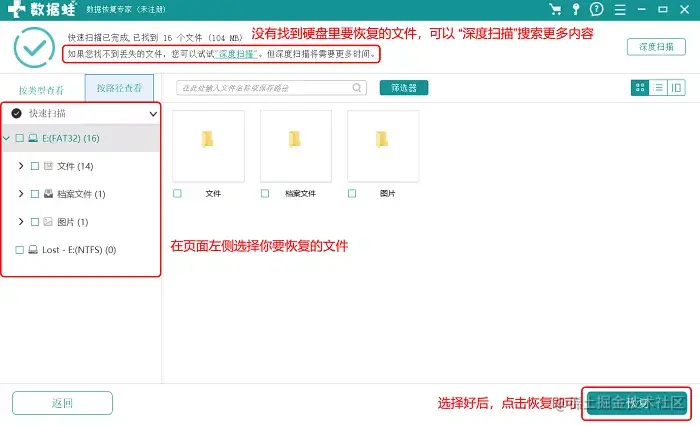This screenshot has width=700, height=426.
Task: Expand the 档案文件 (1) tree node
Action: 21,193
